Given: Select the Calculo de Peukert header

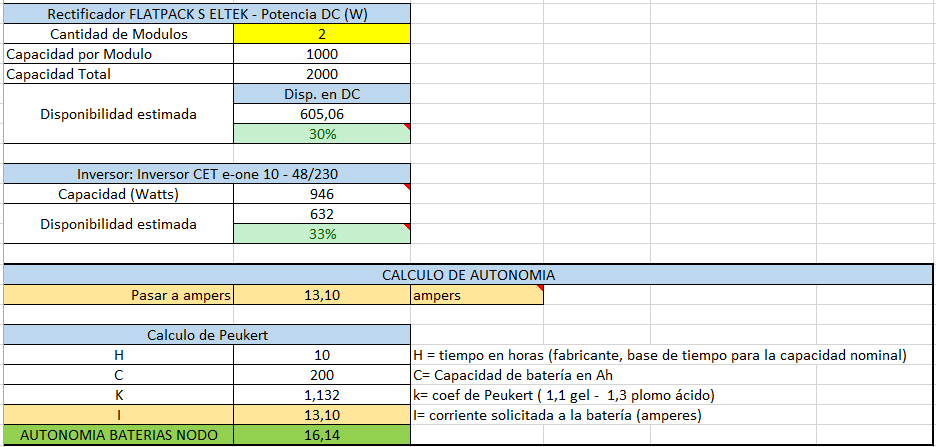Looking at the screenshot, I should tap(207, 335).
